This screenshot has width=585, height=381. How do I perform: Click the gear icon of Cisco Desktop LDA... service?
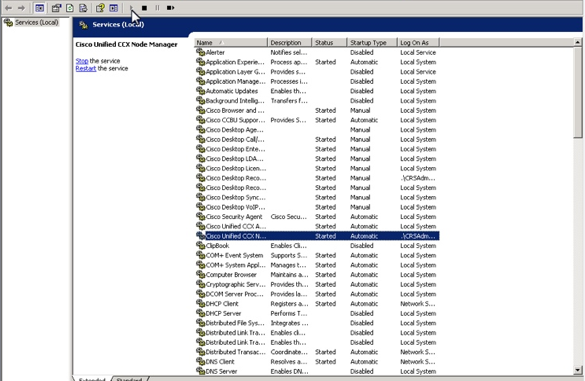200,159
